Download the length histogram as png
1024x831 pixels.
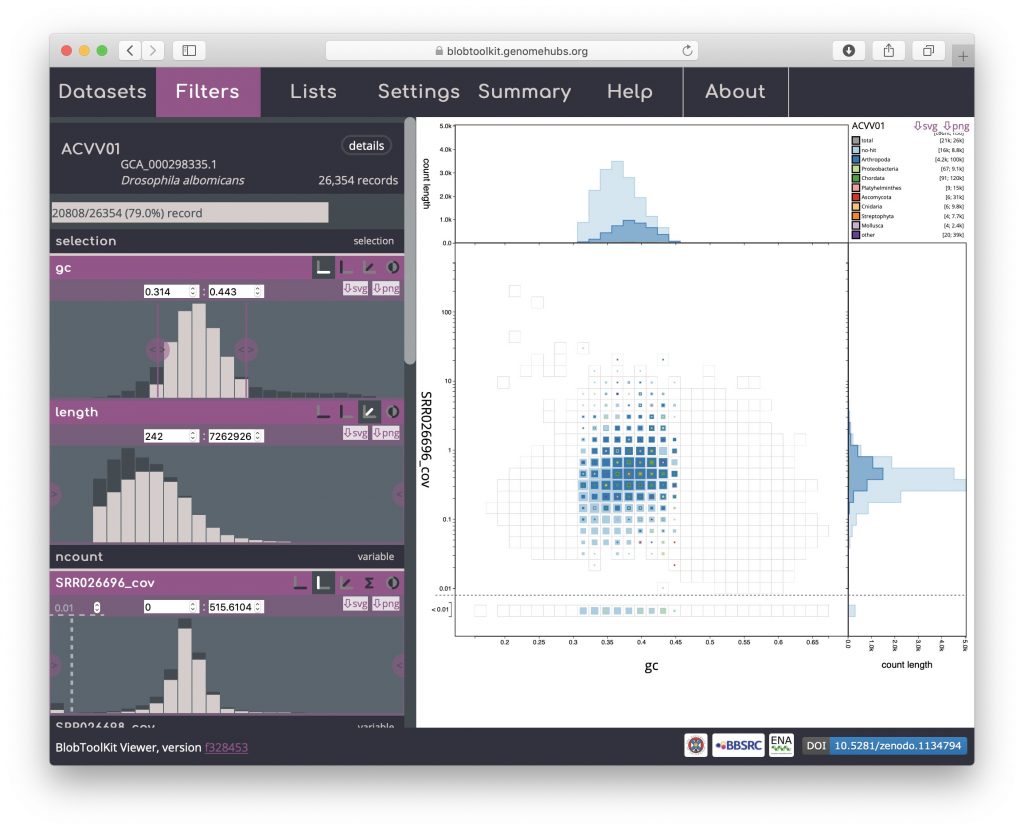[385, 434]
